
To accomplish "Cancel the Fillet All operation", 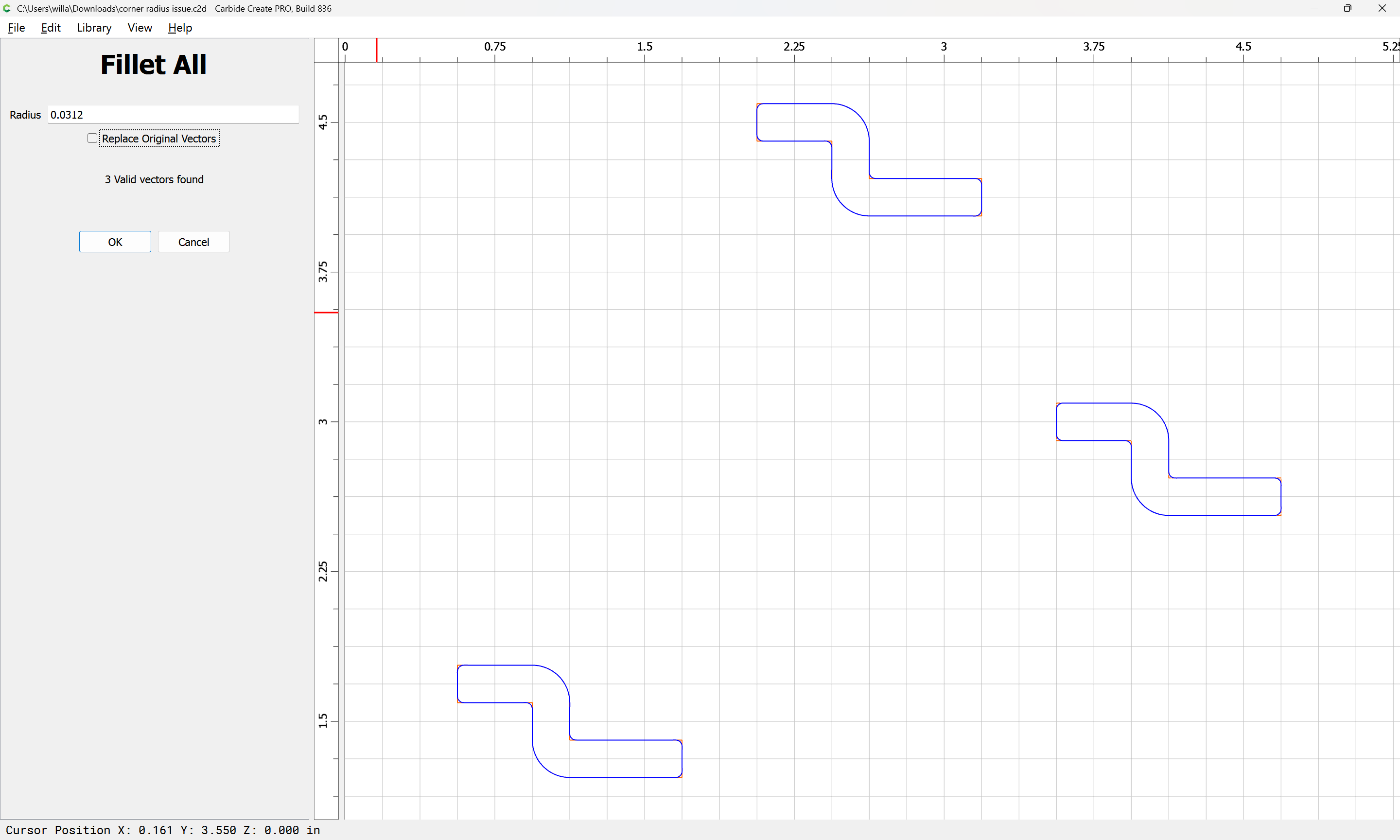I will pyautogui.click(x=193, y=242).
